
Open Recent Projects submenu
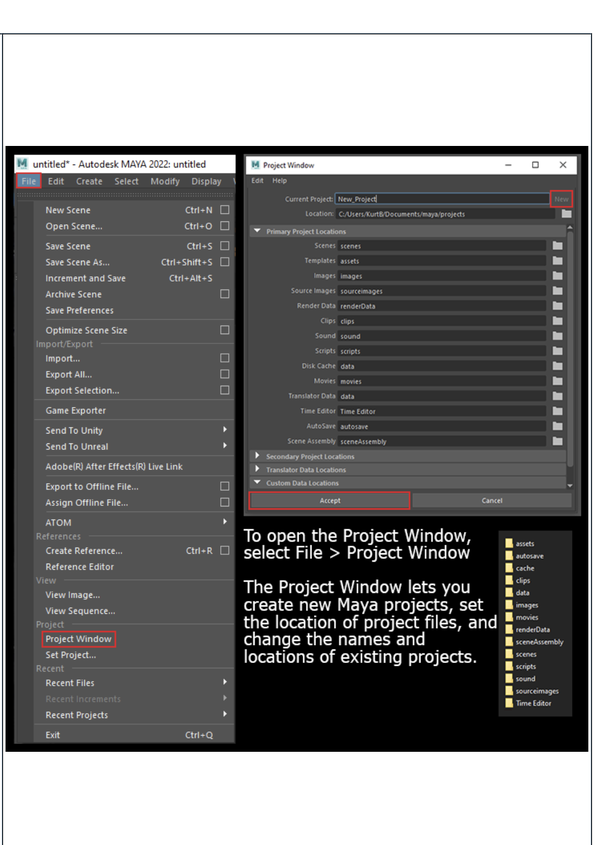pyautogui.click(x=134, y=715)
